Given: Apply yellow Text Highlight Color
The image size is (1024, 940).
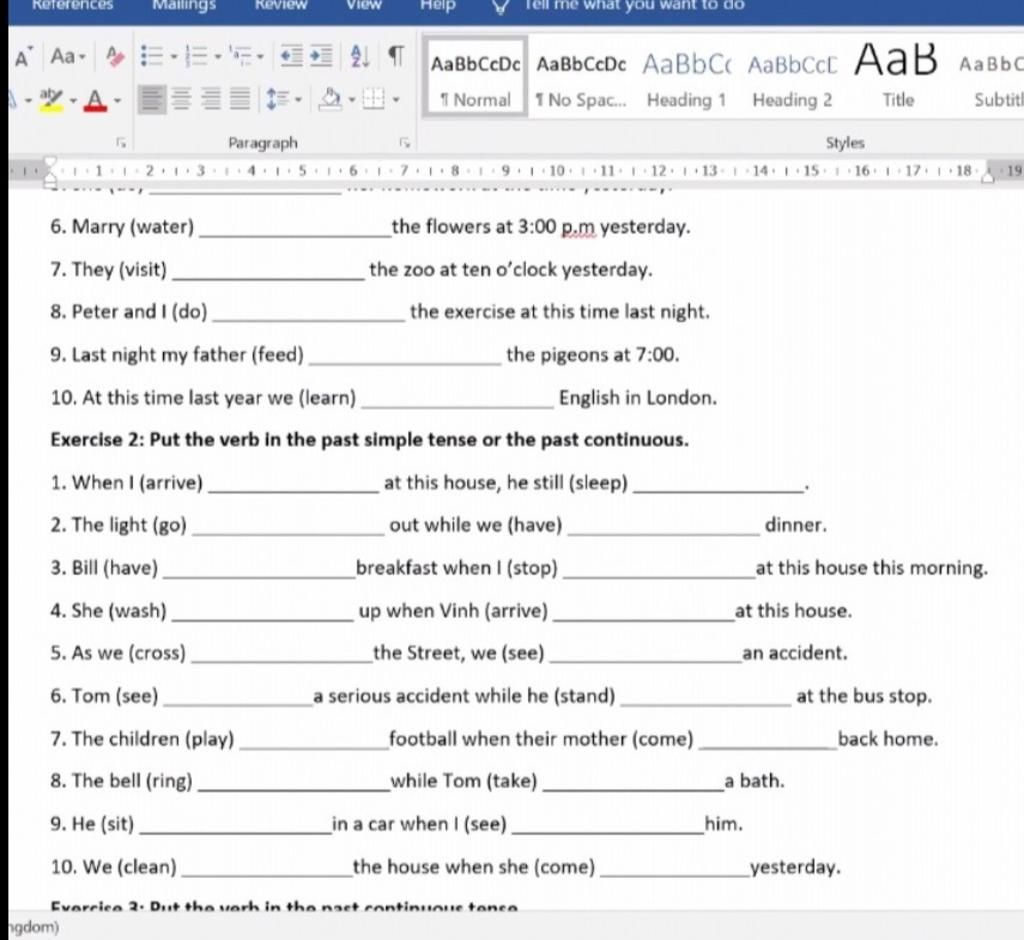Looking at the screenshot, I should (51, 99).
